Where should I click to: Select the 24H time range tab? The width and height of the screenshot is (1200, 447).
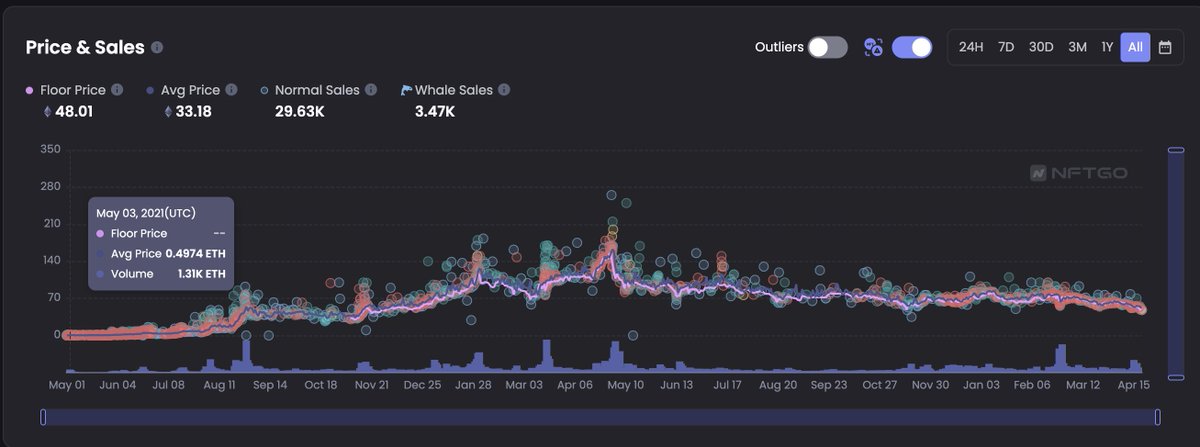[x=970, y=47]
